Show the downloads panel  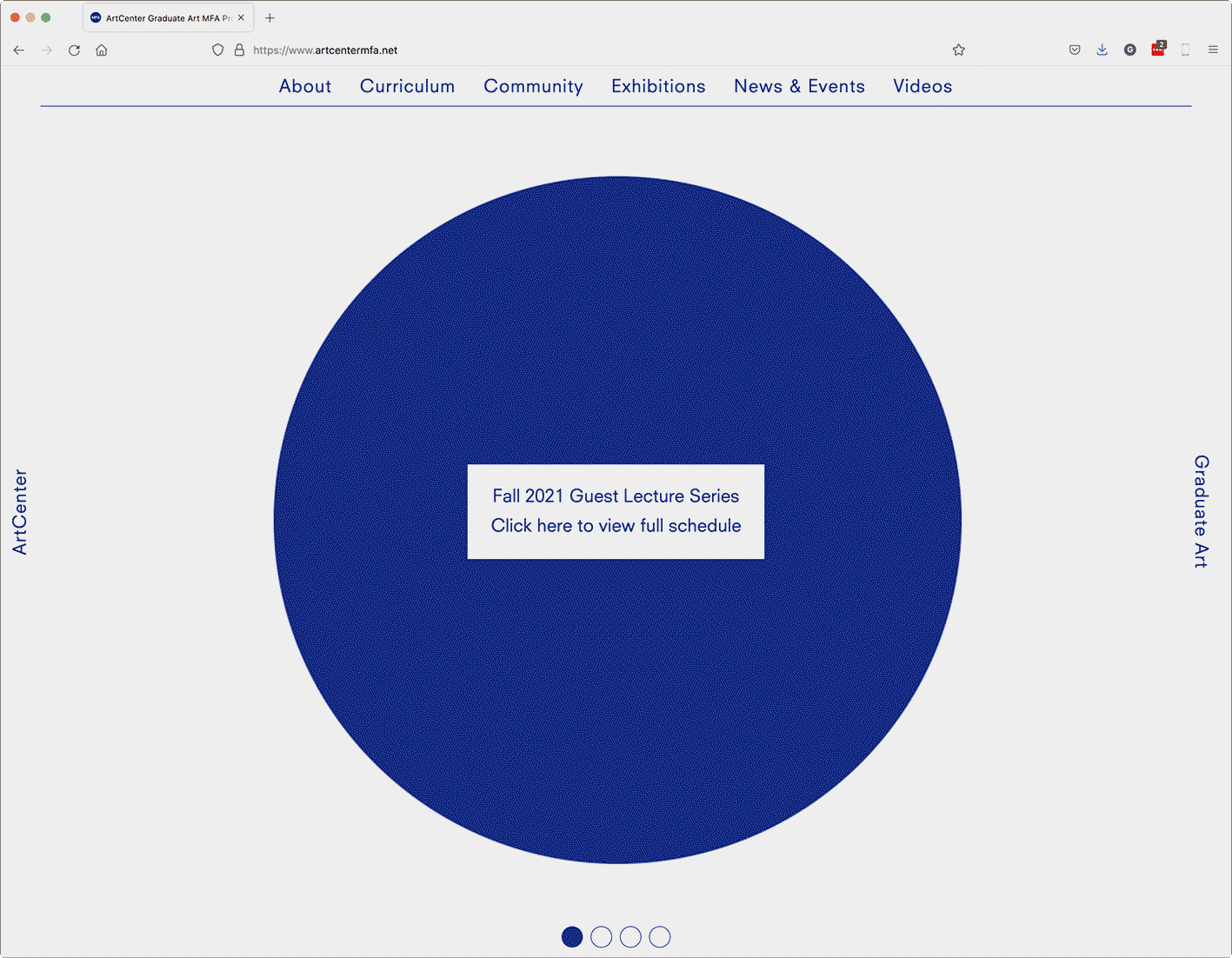click(1102, 50)
